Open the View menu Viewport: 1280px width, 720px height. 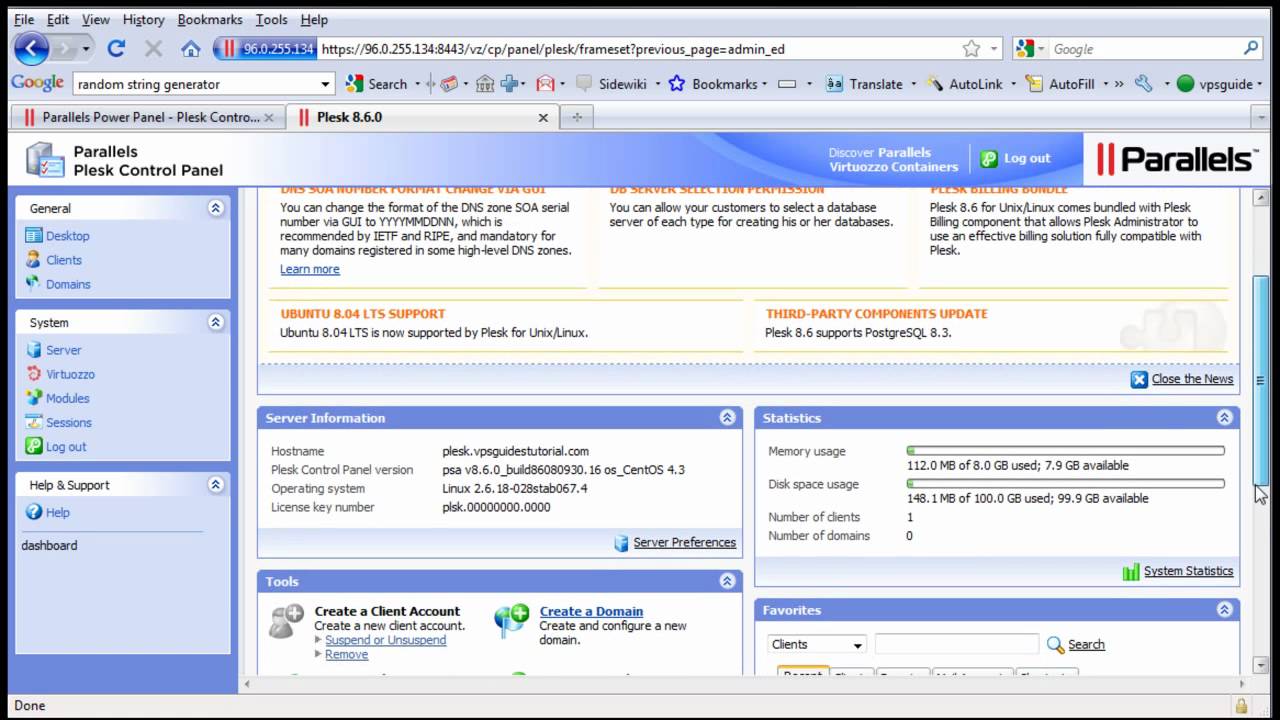pos(96,19)
